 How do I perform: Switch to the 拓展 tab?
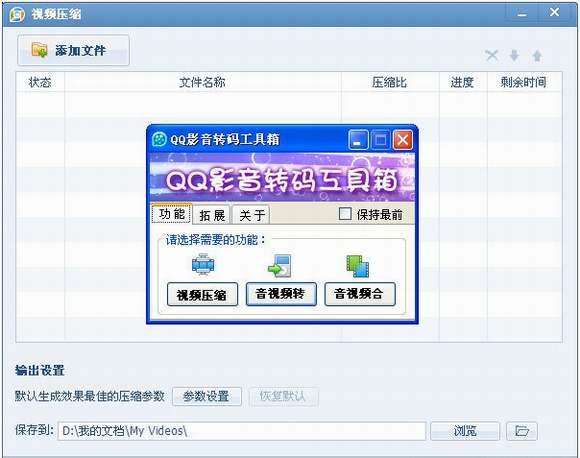tap(212, 215)
